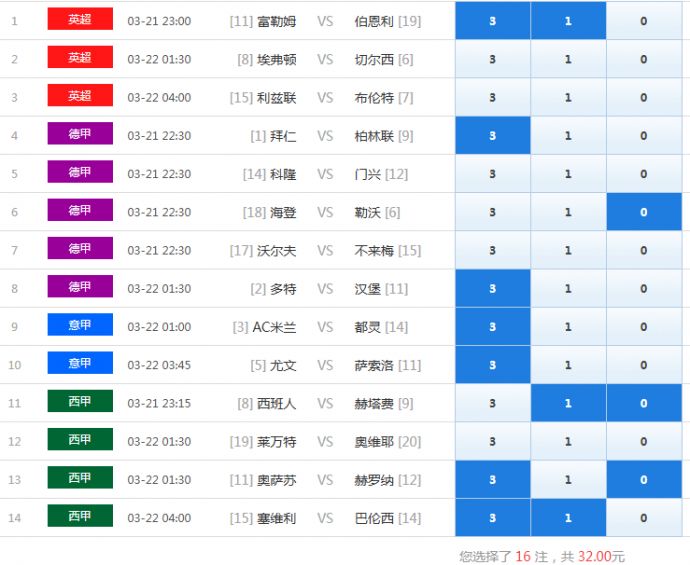Select 3 (home win) for 埃弗顿 vs 切尔西

tap(492, 59)
